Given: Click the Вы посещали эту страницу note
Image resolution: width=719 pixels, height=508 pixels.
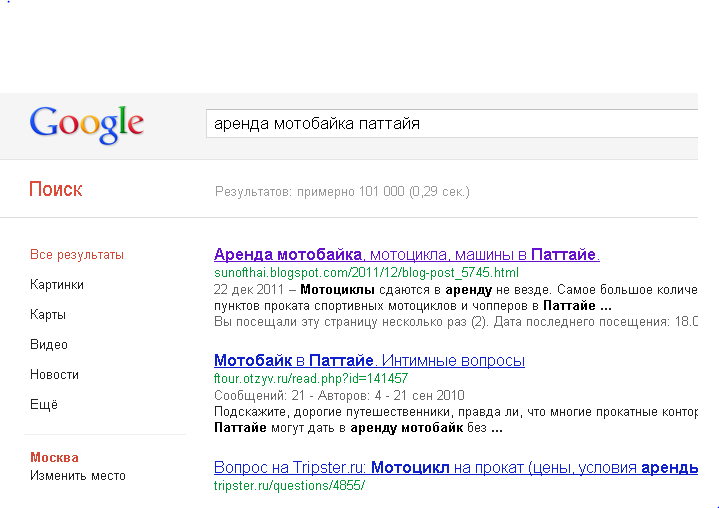Looking at the screenshot, I should tap(456, 321).
